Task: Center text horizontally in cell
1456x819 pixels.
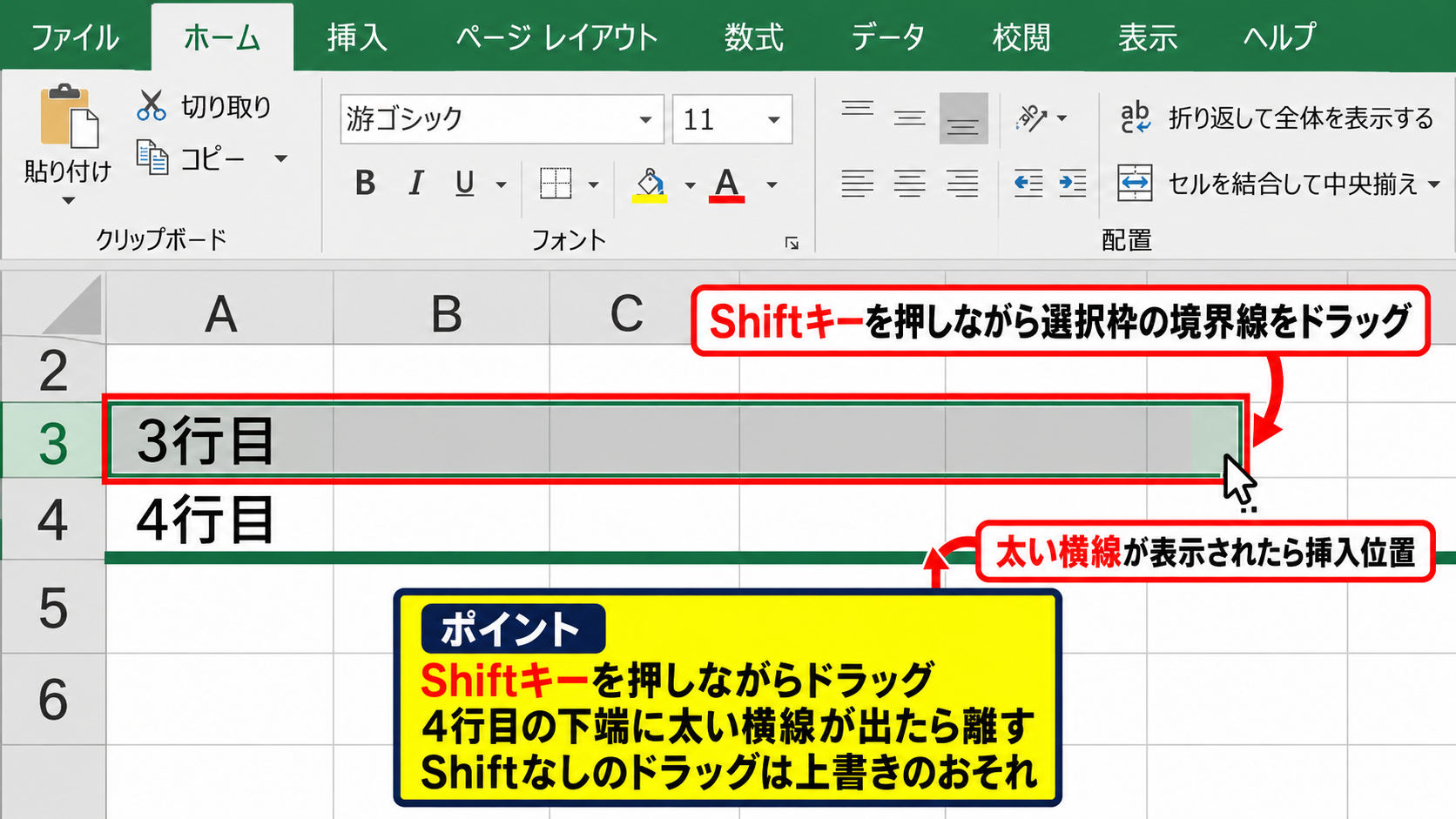Action: 910,184
